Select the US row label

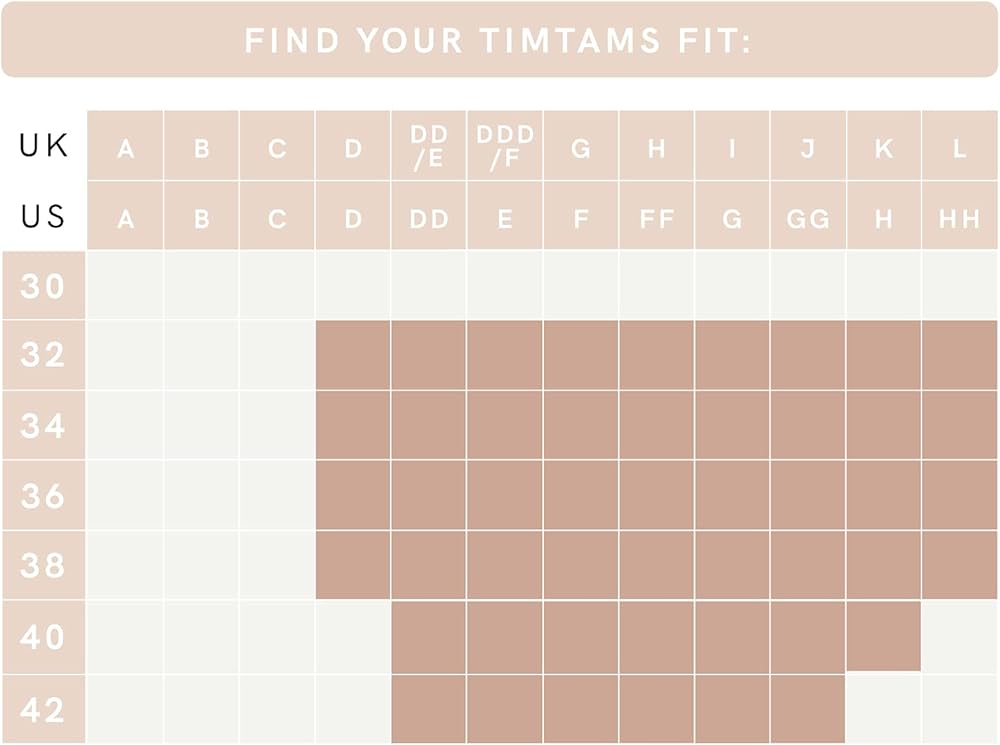point(43,216)
